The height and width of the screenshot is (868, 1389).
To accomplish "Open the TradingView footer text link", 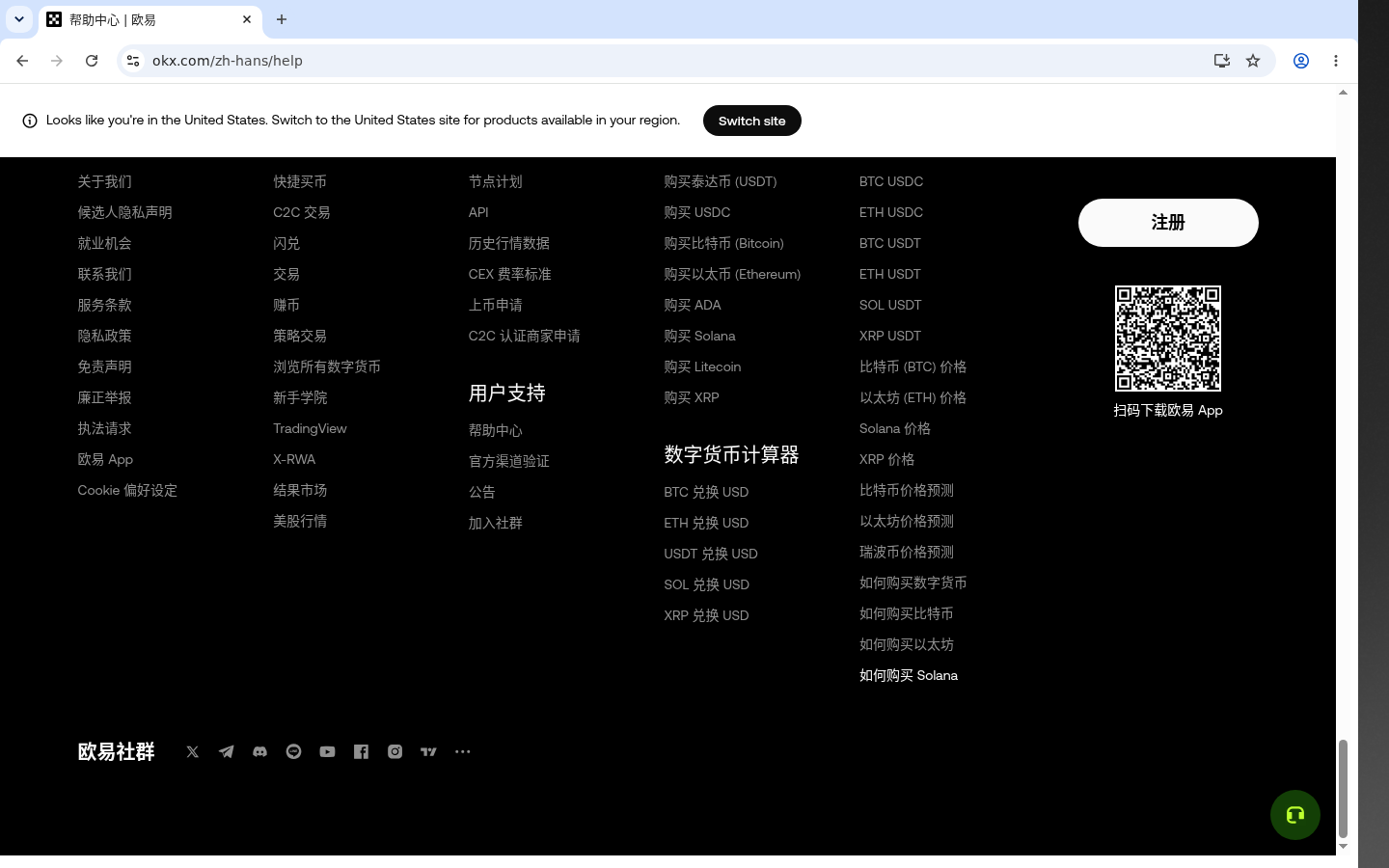I will (310, 428).
